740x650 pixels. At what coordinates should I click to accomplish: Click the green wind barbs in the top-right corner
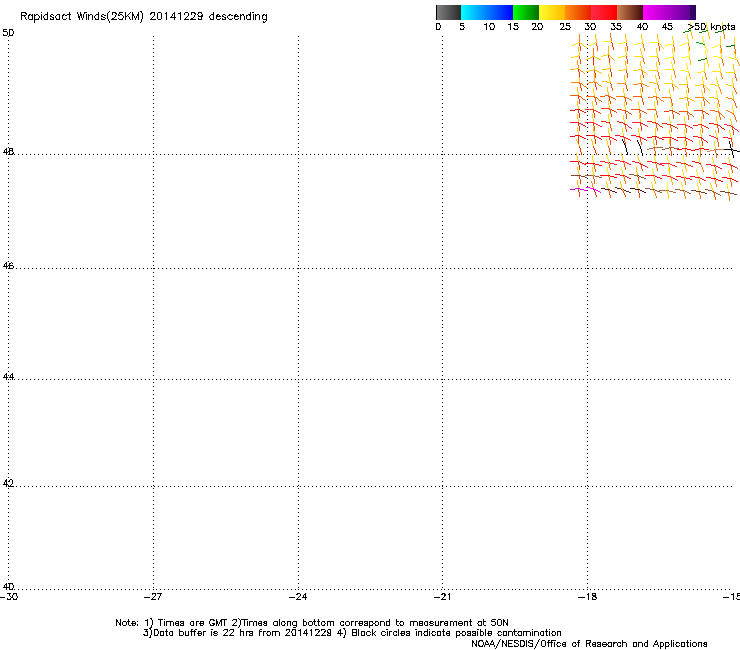pyautogui.click(x=709, y=45)
